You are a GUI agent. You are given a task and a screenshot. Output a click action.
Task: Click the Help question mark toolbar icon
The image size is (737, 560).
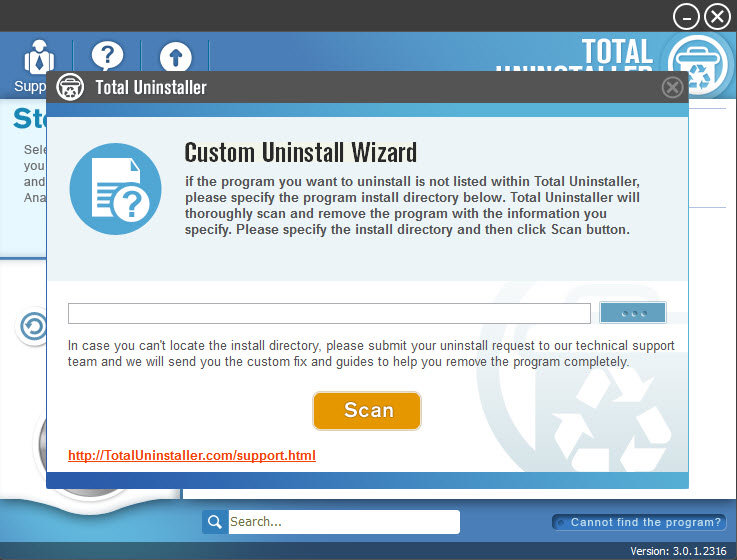[x=107, y=57]
